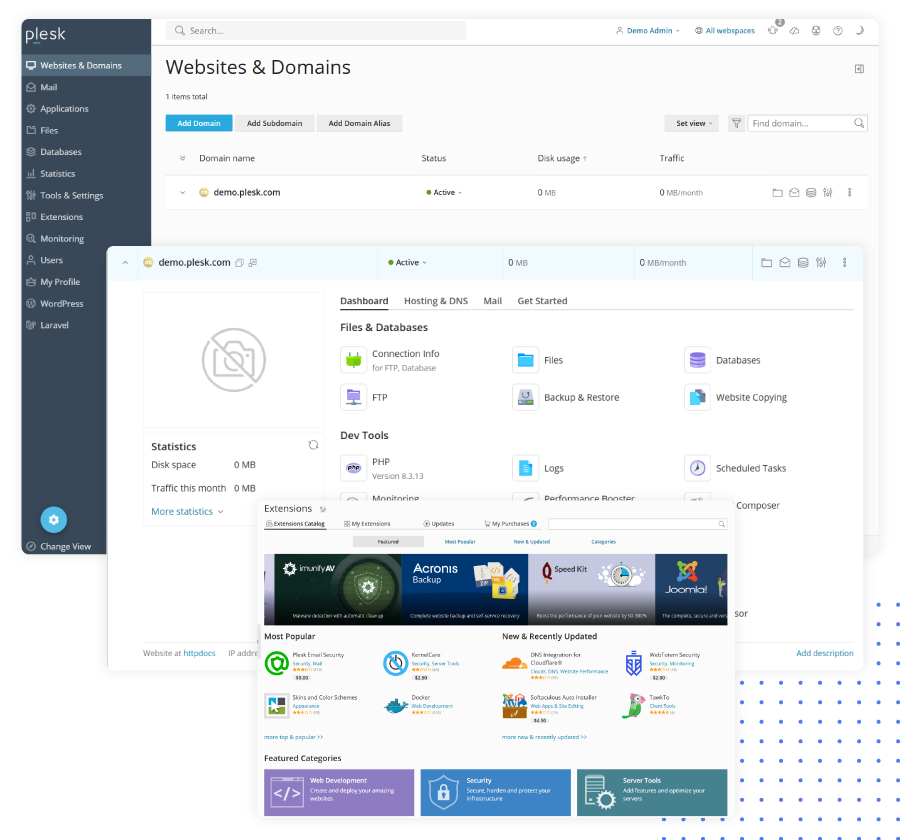Click the Add Subdomain button
The height and width of the screenshot is (840, 900).
coord(275,123)
